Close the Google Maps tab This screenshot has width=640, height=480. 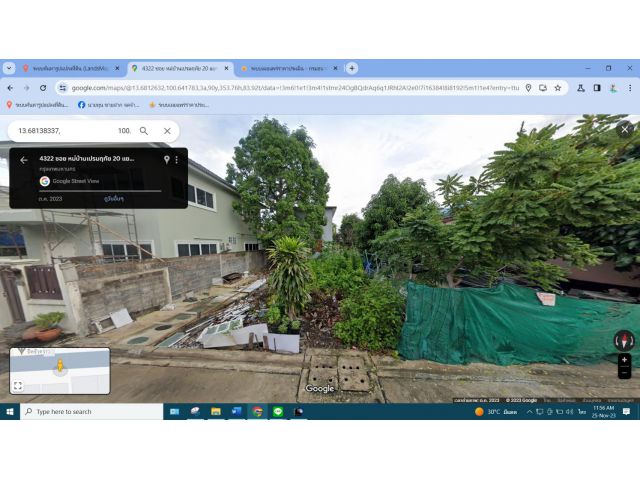(x=227, y=69)
